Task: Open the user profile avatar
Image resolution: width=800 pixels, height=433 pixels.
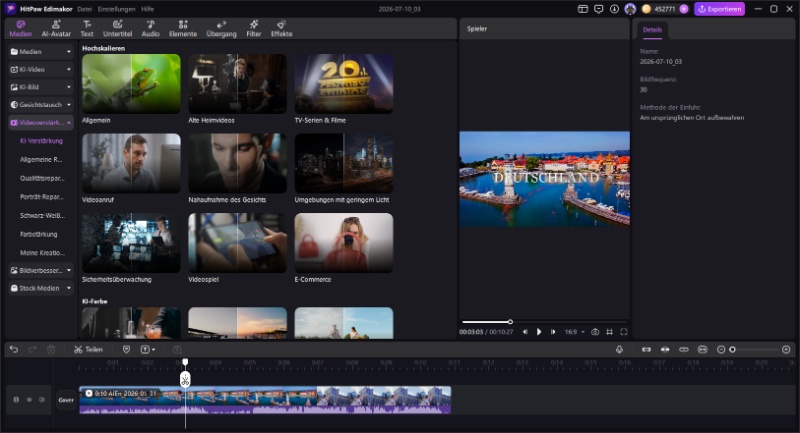Action: pyautogui.click(x=630, y=9)
